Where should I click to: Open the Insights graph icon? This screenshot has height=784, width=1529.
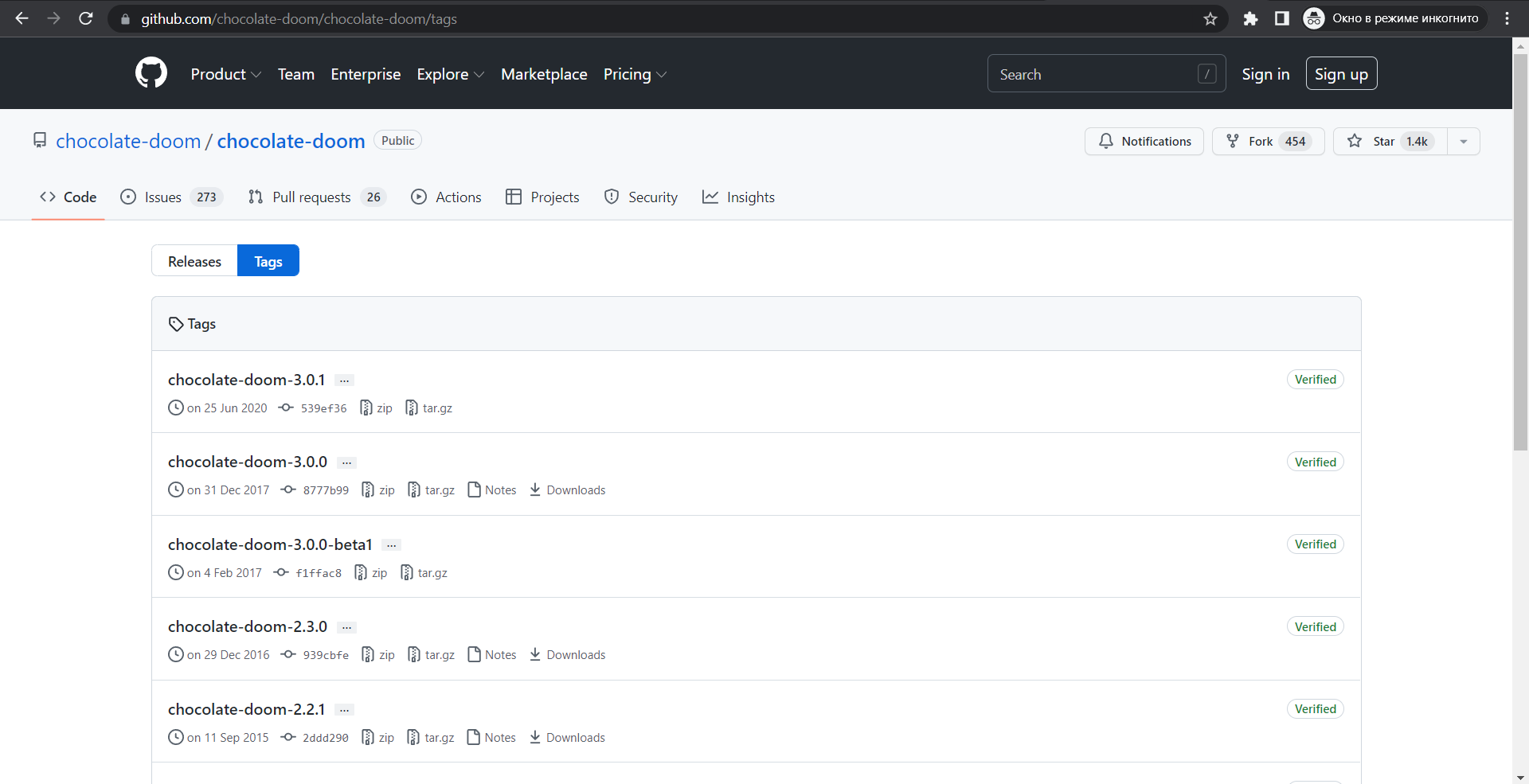(x=710, y=197)
